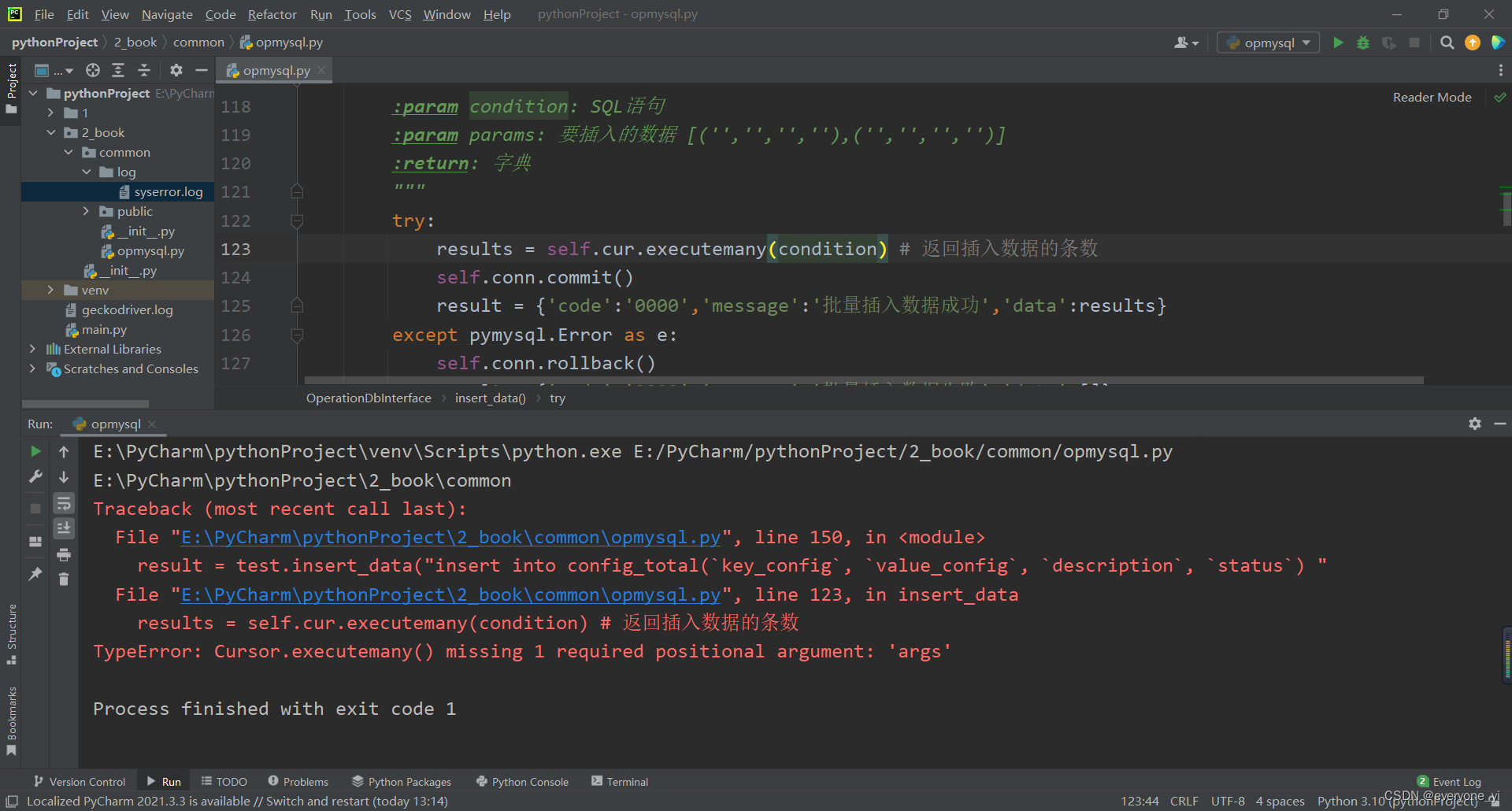The height and width of the screenshot is (811, 1512).
Task: Expand folder named 1
Action: (50, 113)
